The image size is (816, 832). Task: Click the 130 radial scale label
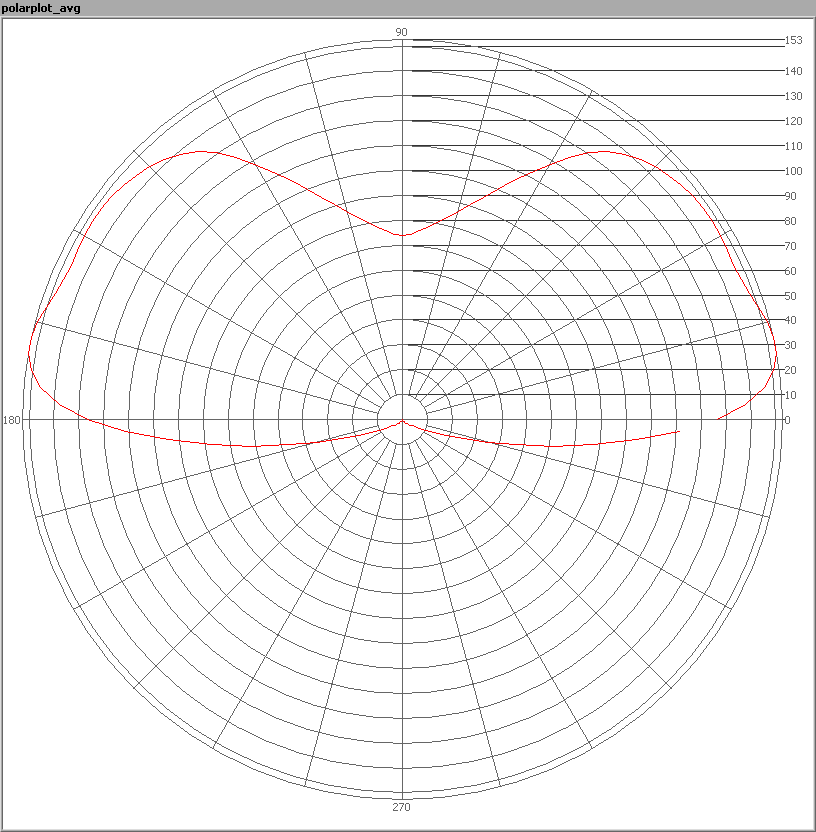click(x=794, y=96)
